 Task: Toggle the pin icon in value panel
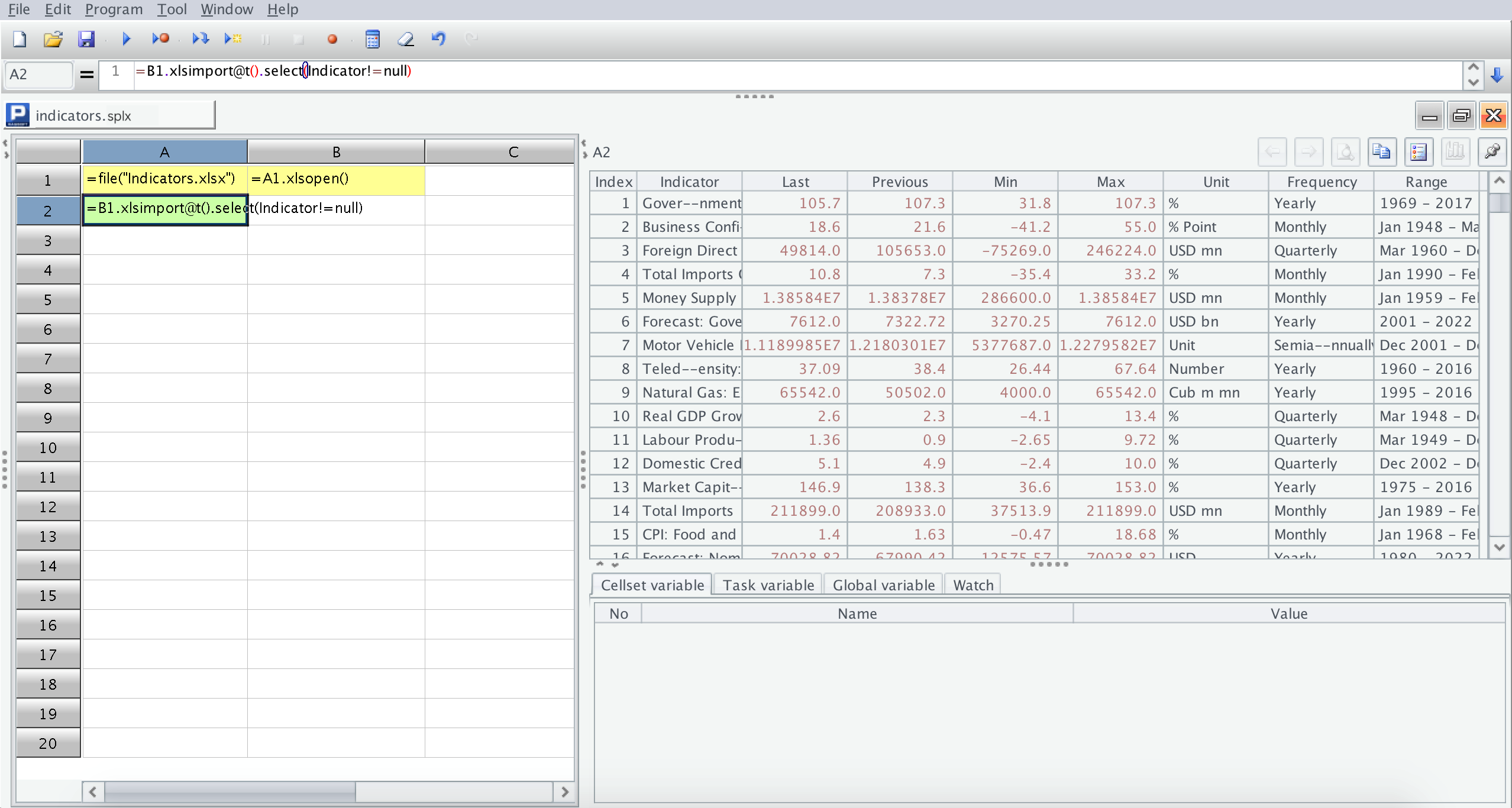1492,152
